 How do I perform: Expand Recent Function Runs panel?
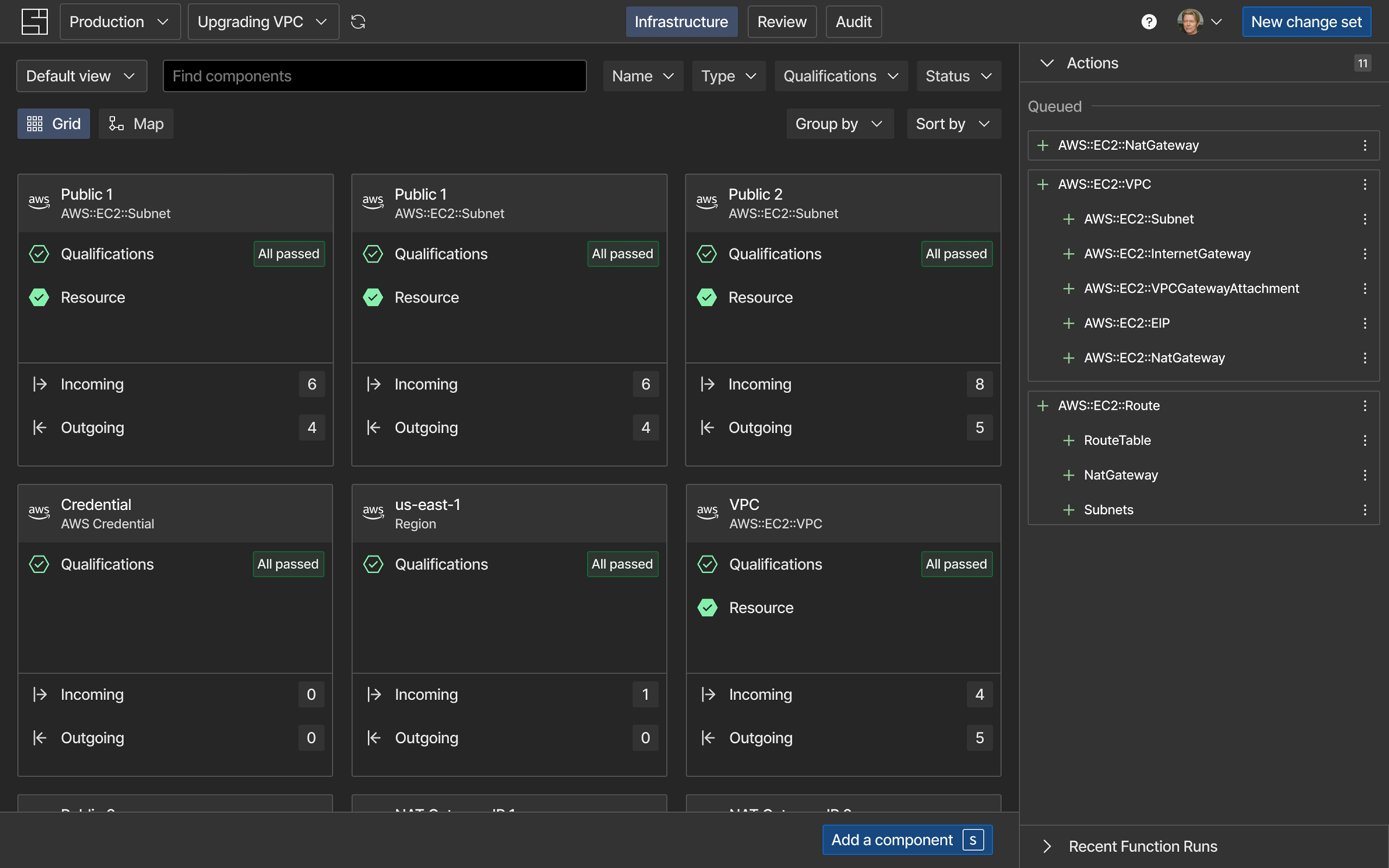point(1047,846)
